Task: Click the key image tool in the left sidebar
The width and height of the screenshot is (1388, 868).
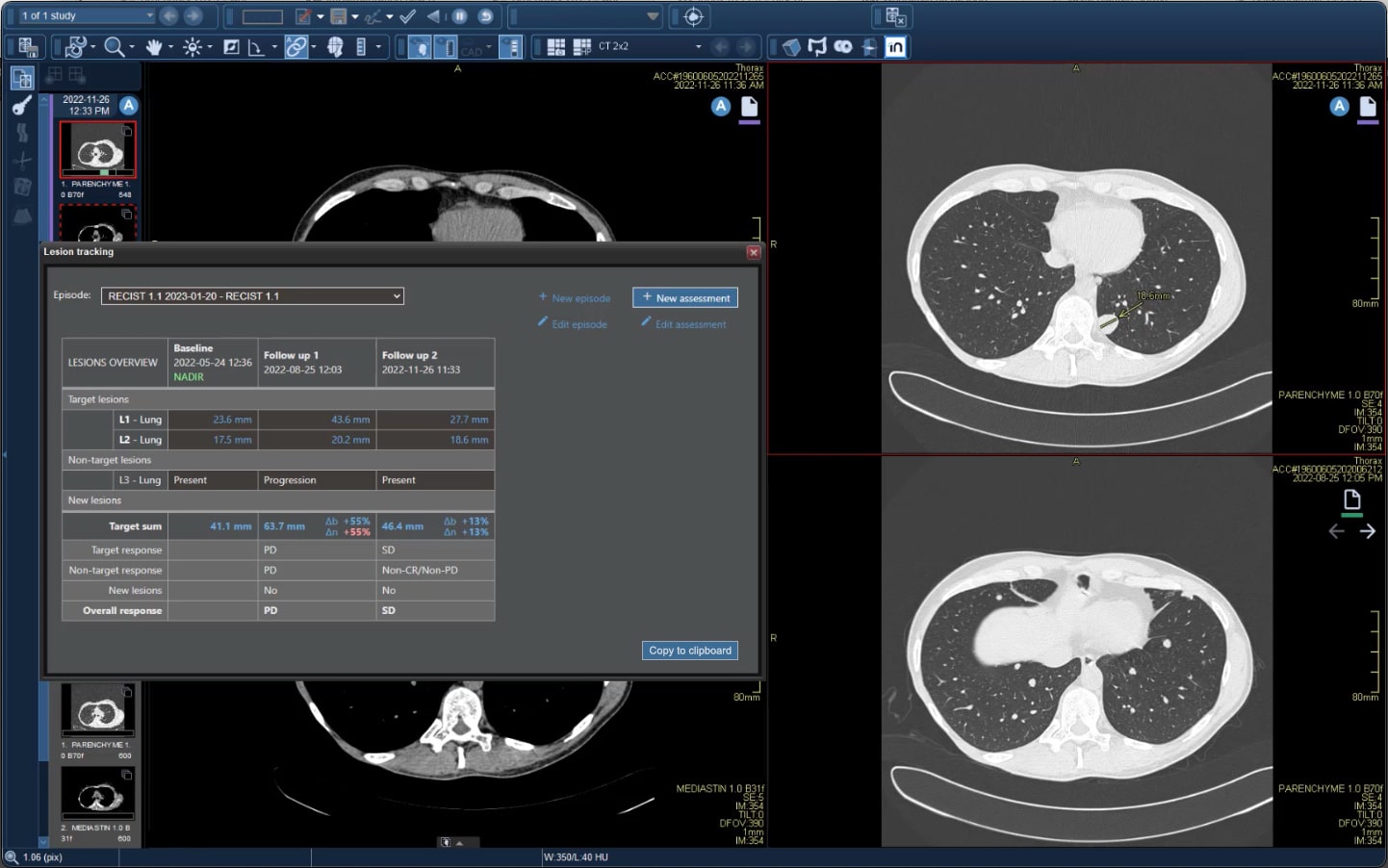Action: [x=20, y=106]
